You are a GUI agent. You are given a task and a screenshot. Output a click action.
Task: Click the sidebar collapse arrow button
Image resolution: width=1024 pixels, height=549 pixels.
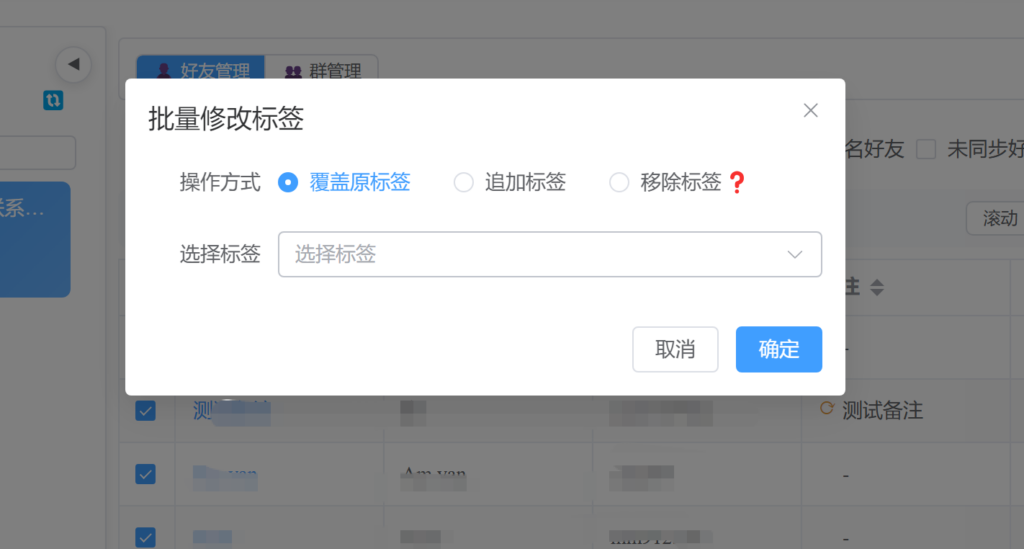pyautogui.click(x=73, y=65)
